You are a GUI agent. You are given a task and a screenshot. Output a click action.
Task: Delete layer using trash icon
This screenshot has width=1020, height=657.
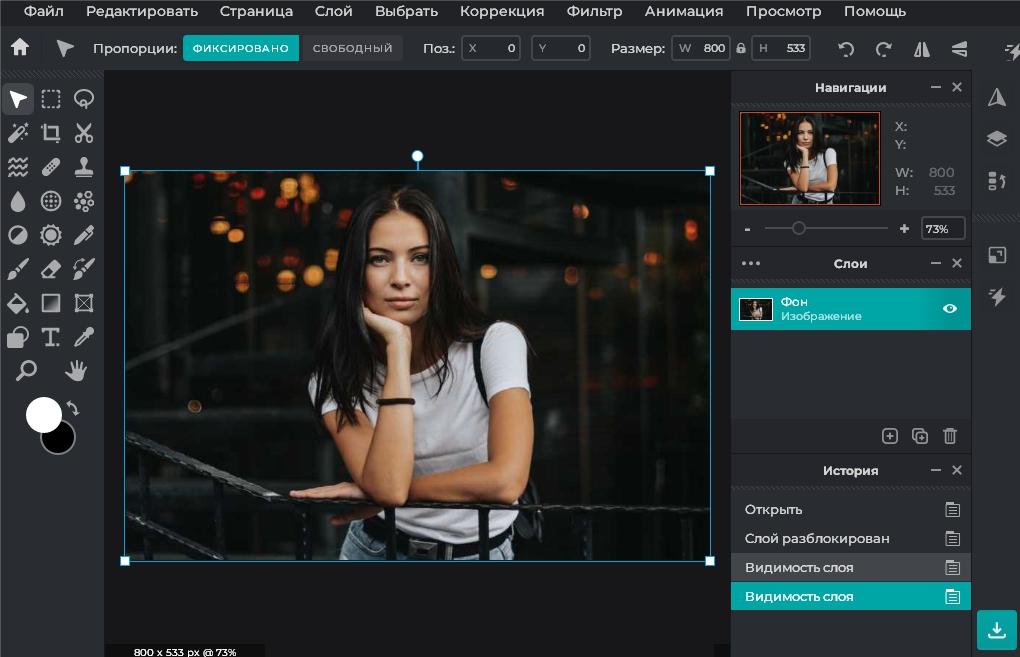tap(950, 436)
